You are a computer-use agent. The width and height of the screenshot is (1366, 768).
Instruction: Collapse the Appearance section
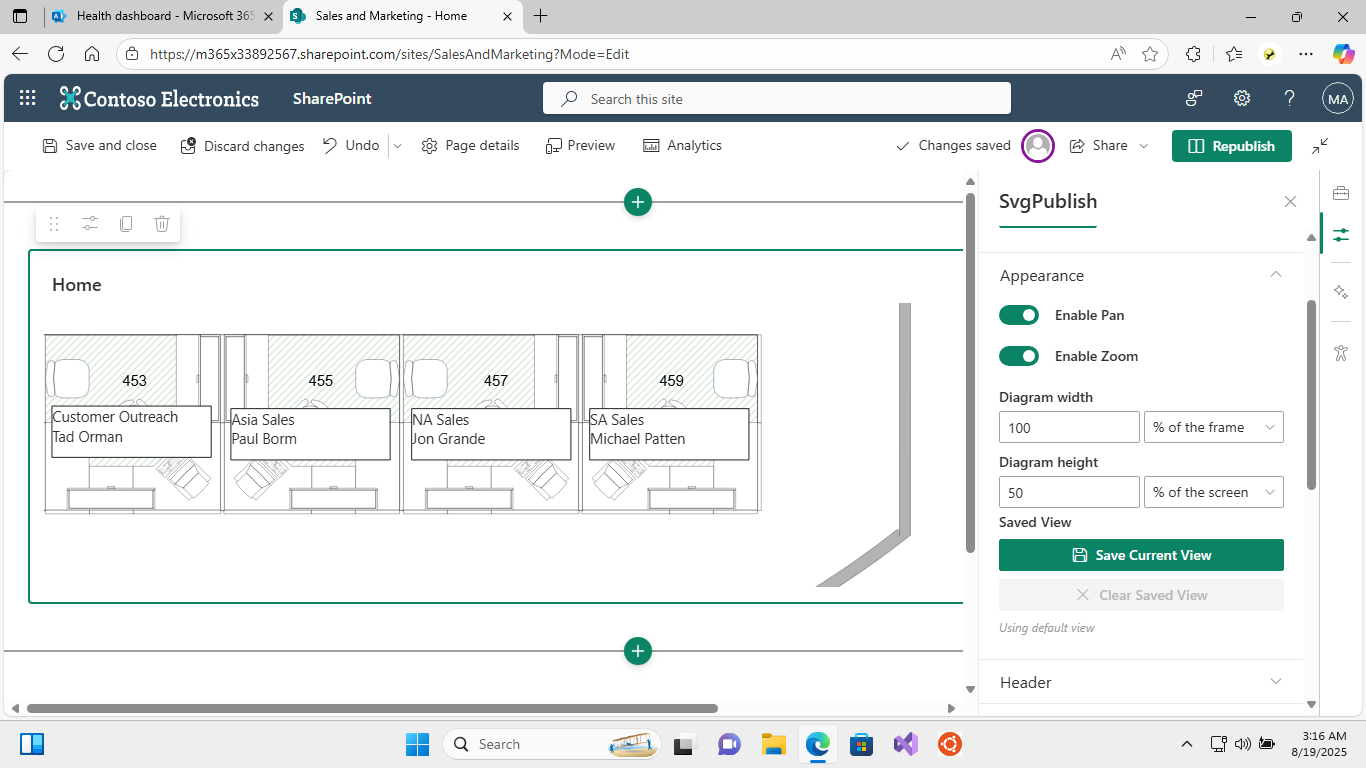tap(1276, 275)
